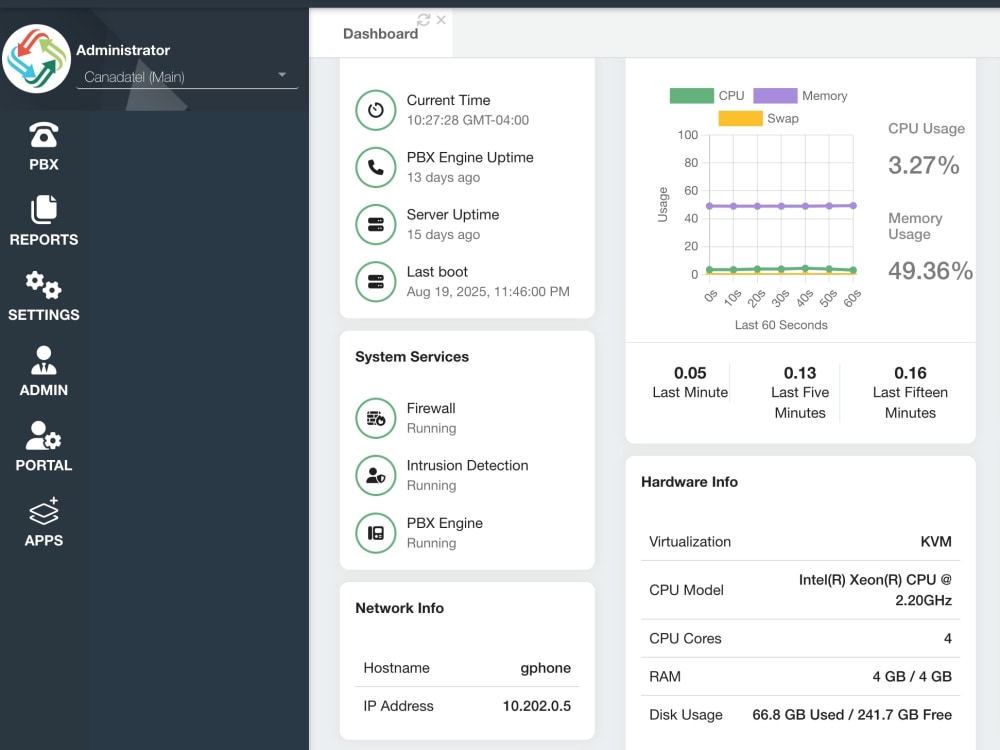Click the hostname value 'gphone'
Image resolution: width=1000 pixels, height=750 pixels.
click(x=545, y=668)
